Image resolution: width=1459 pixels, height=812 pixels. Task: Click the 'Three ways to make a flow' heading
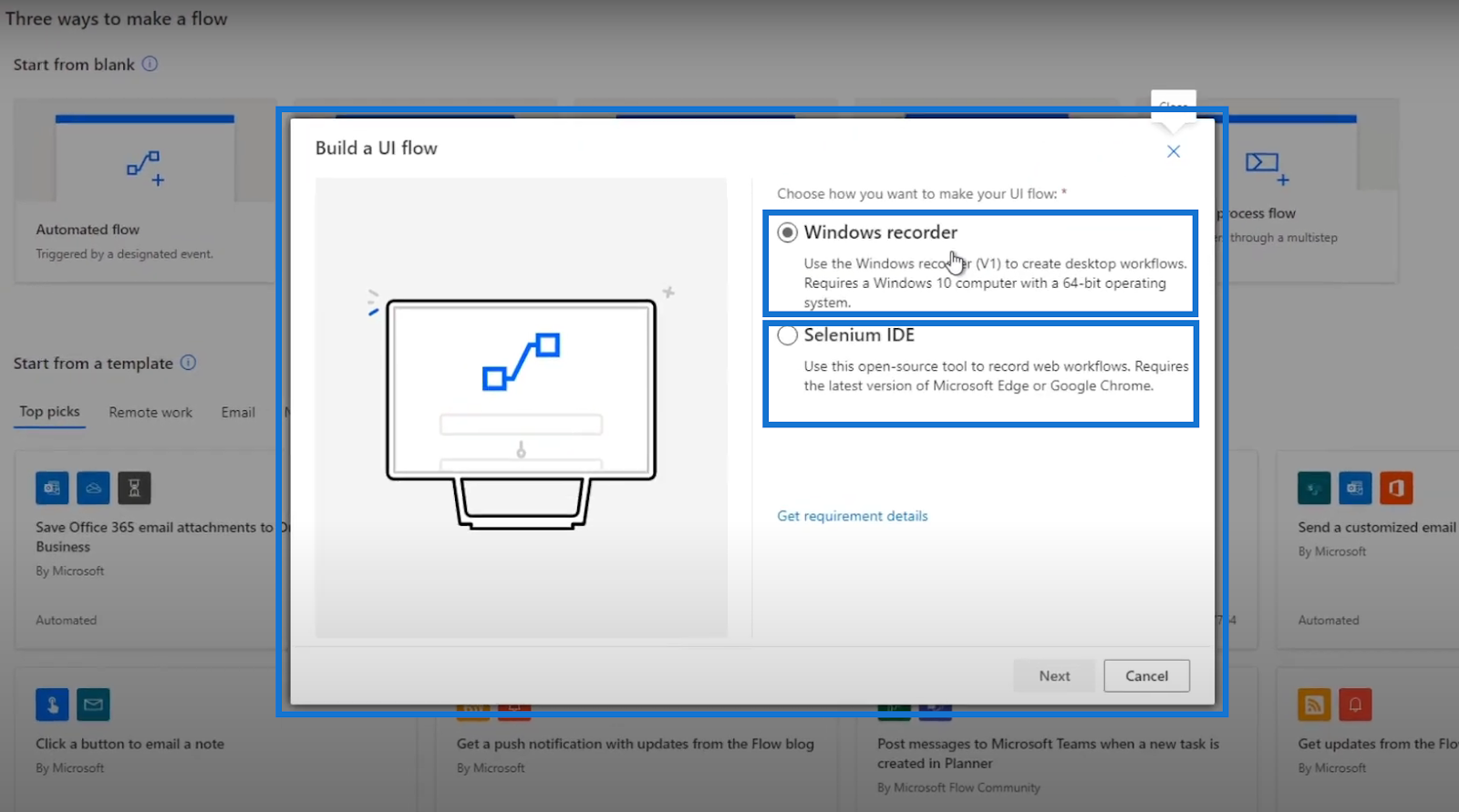point(116,18)
